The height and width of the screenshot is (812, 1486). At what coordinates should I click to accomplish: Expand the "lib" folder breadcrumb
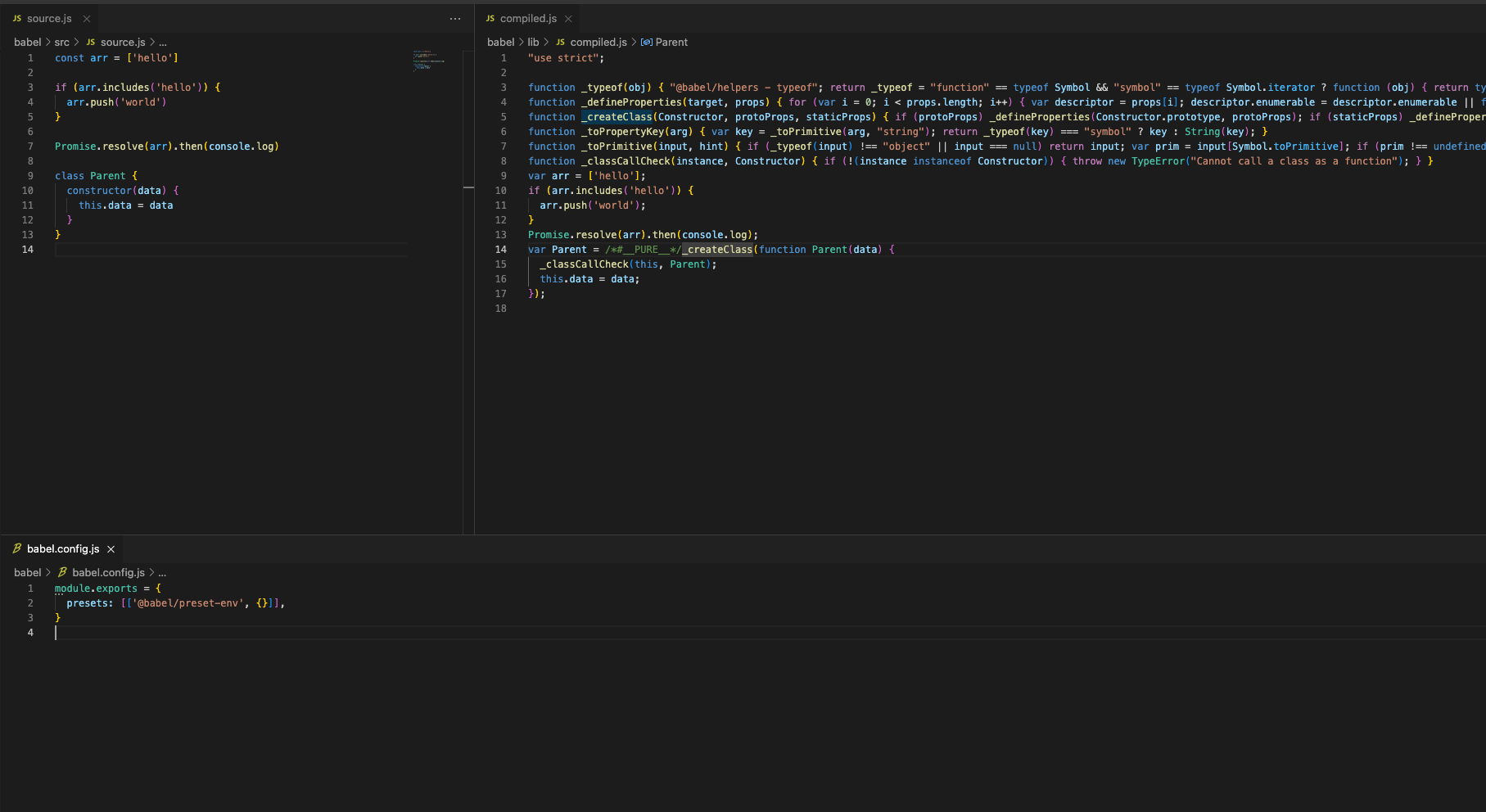pos(533,43)
